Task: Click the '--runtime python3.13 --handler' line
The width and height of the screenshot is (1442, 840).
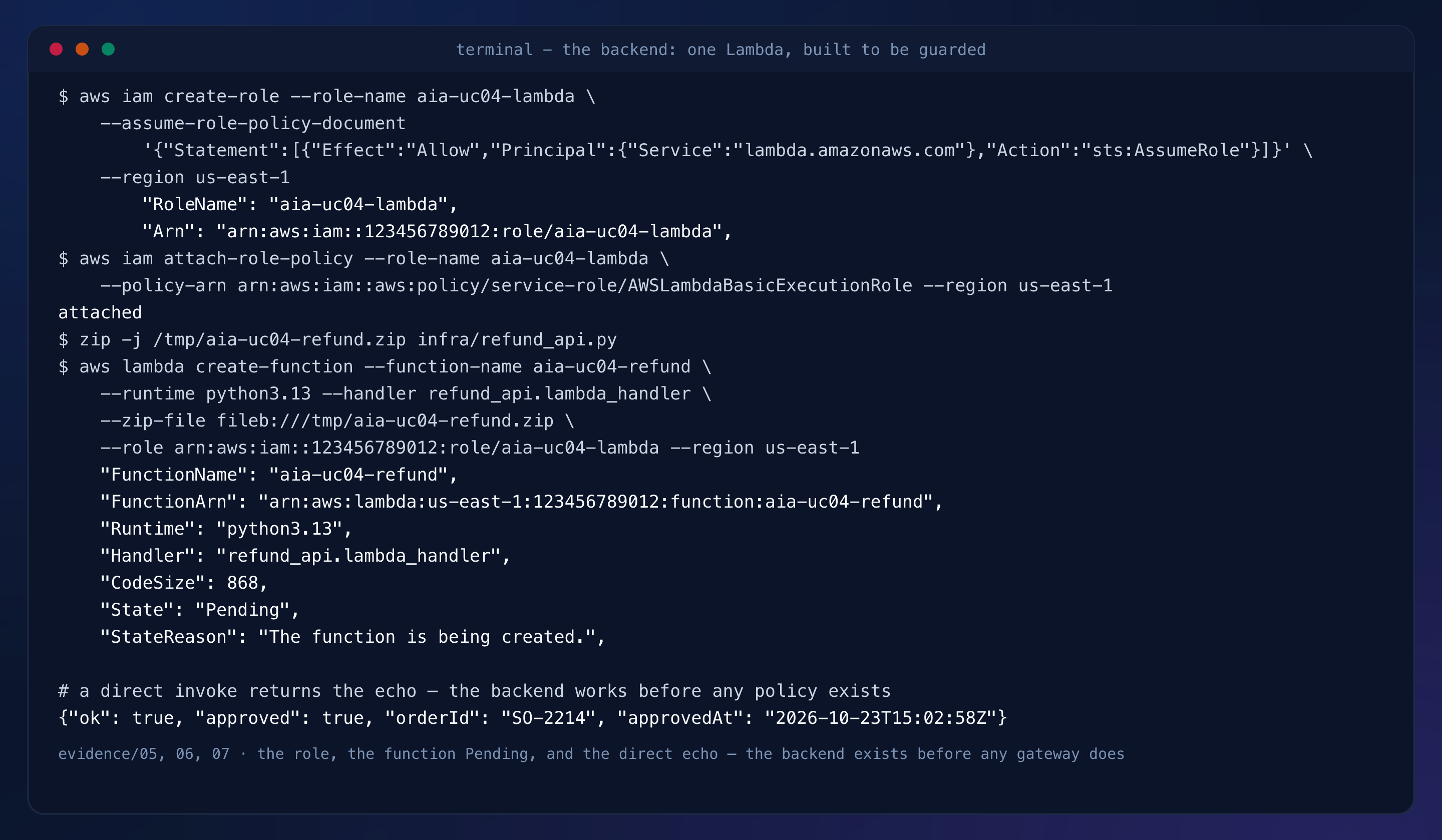Action: click(406, 393)
